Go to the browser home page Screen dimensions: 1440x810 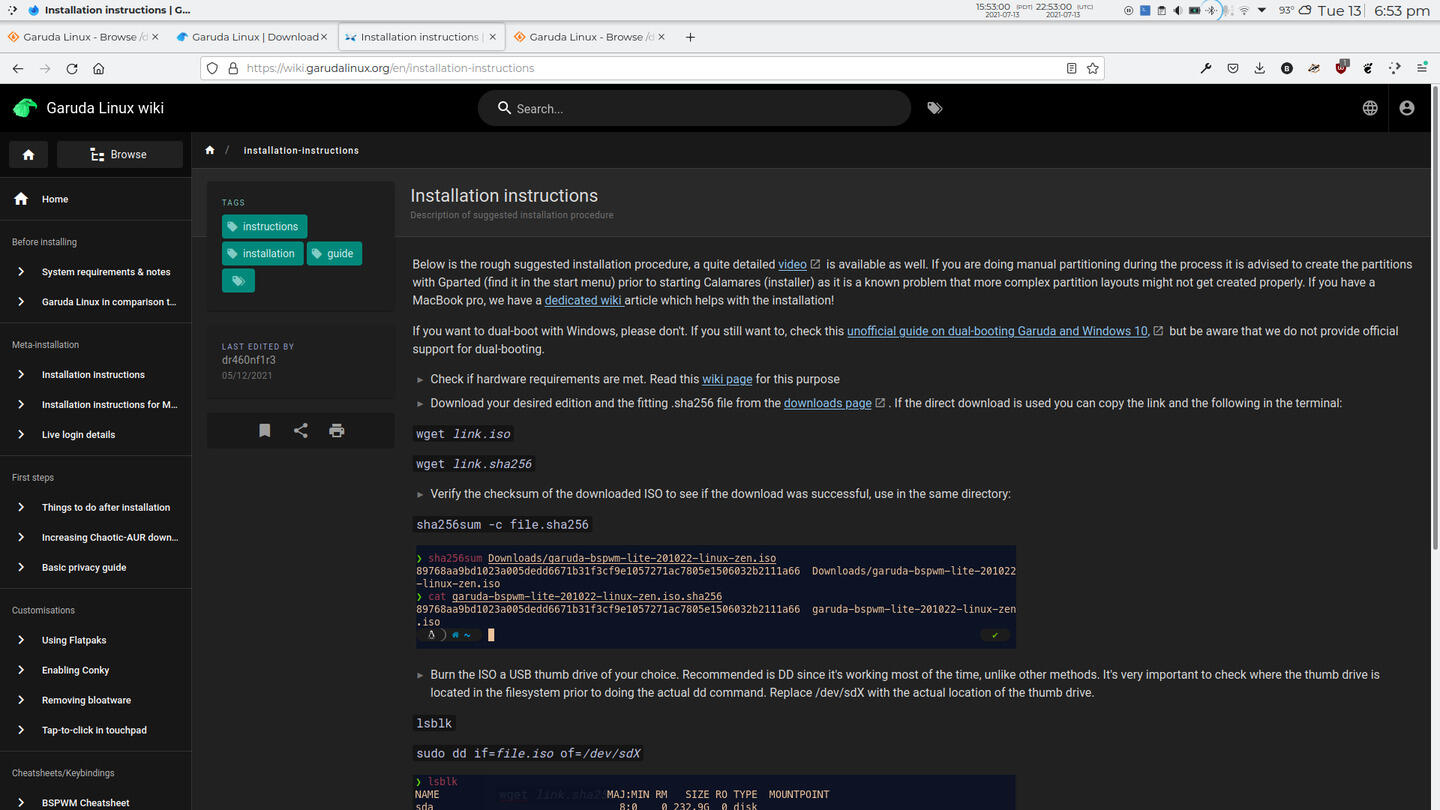98,68
